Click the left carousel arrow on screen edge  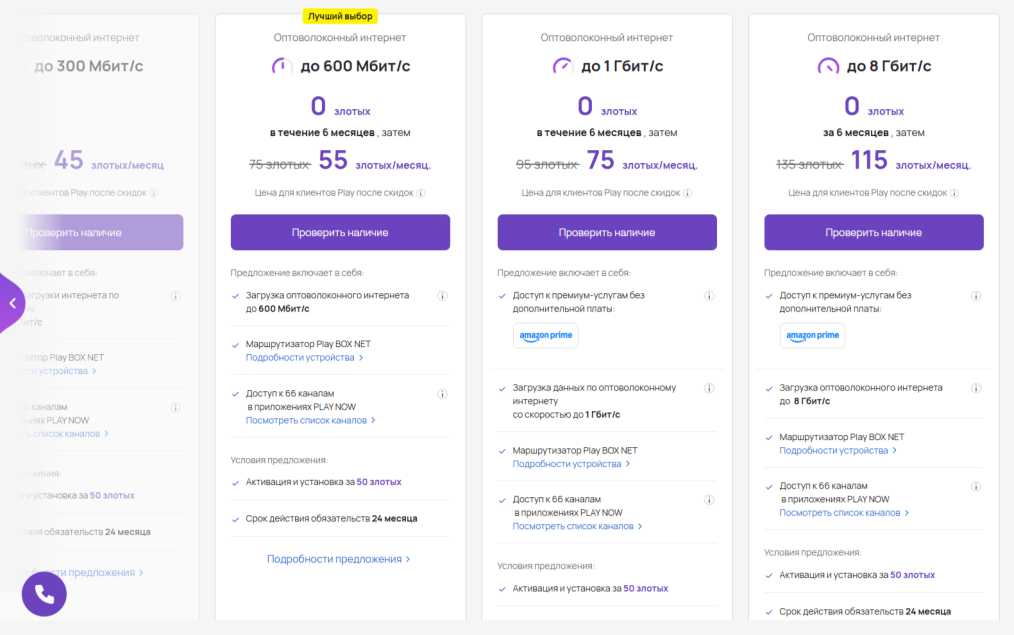click(12, 302)
